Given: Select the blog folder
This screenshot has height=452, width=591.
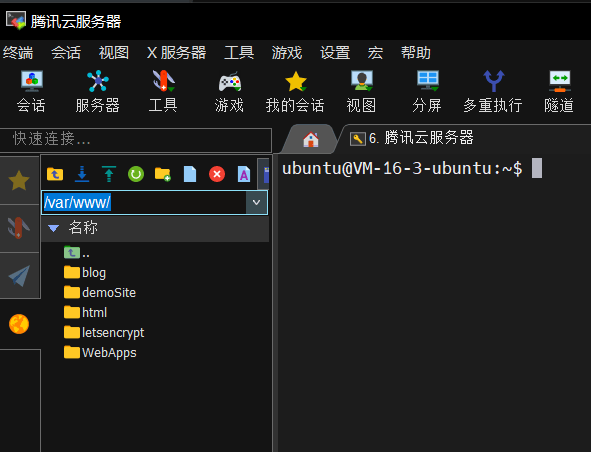Looking at the screenshot, I should click(85, 272).
